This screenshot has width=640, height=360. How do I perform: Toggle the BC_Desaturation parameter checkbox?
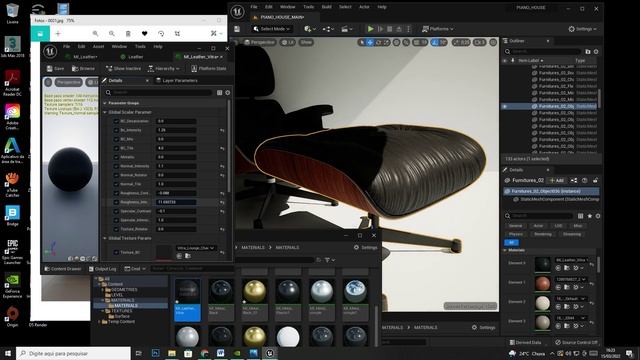(116, 121)
